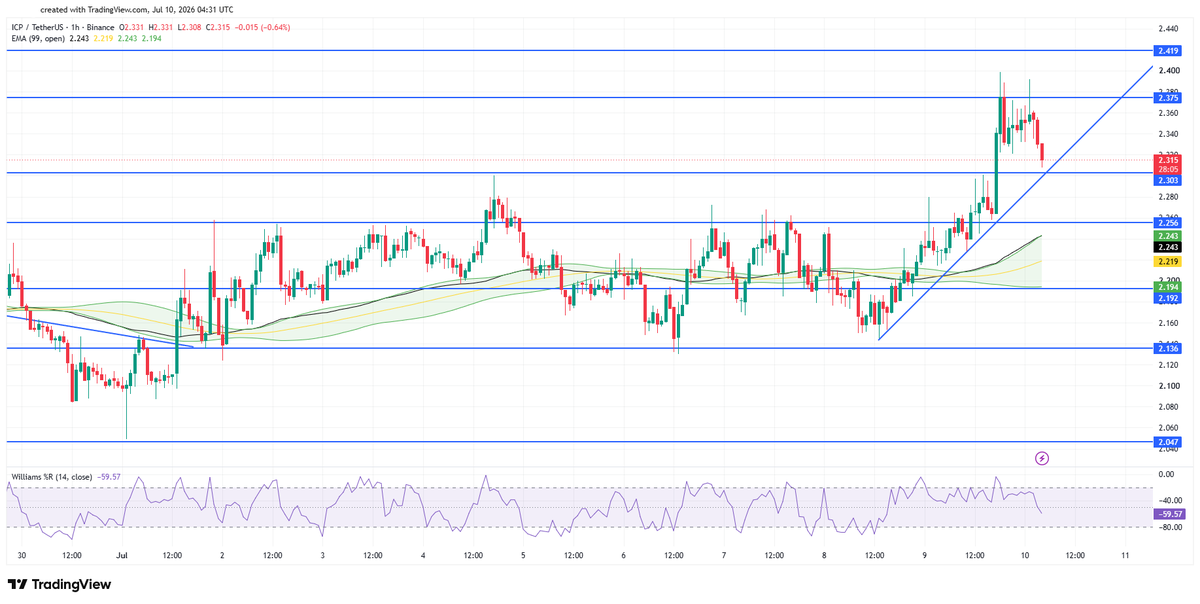Click the 2.360 price axis value
This screenshot has width=1200, height=604.
tap(1168, 113)
